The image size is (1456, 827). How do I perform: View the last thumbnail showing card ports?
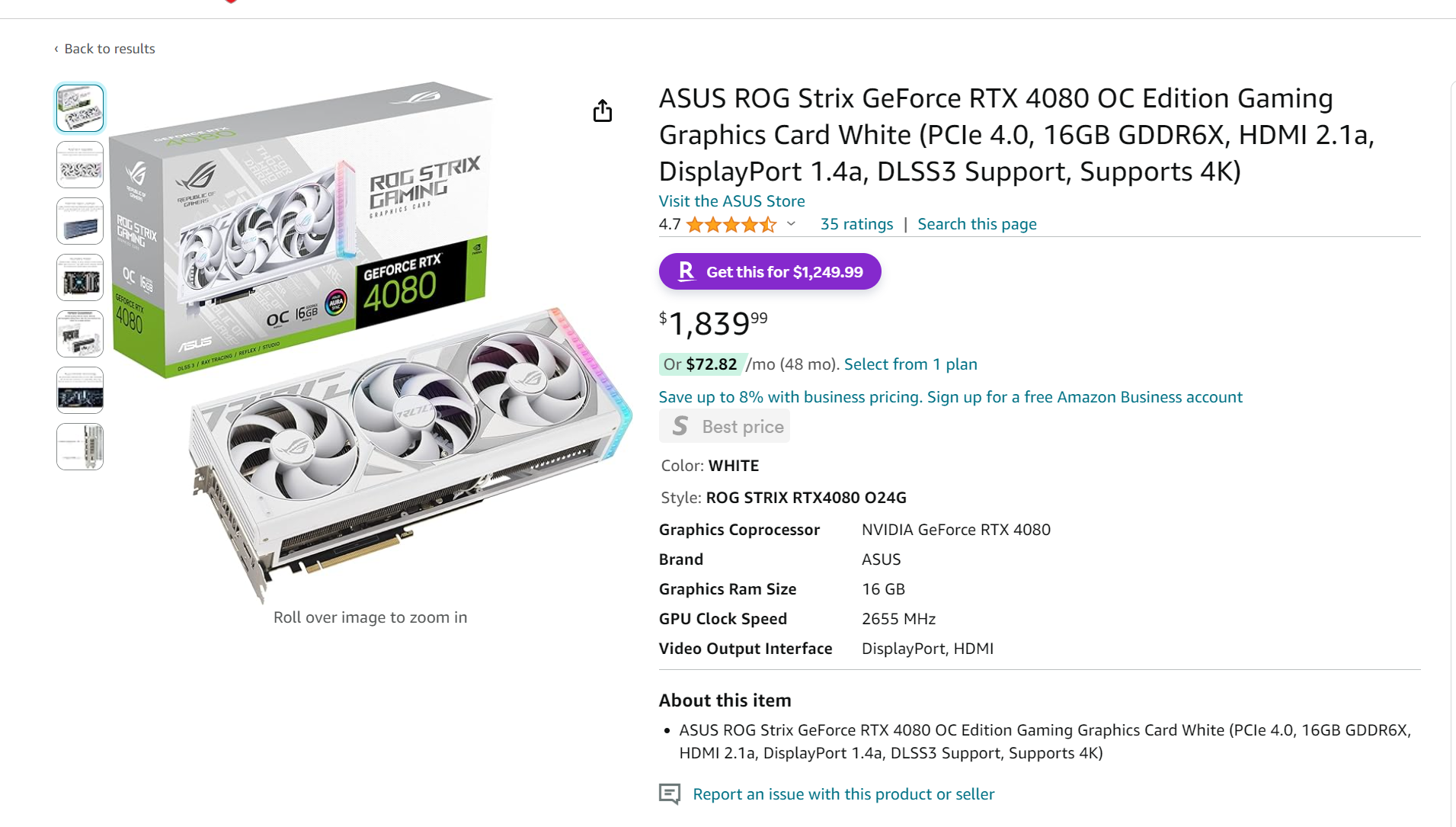(x=80, y=447)
